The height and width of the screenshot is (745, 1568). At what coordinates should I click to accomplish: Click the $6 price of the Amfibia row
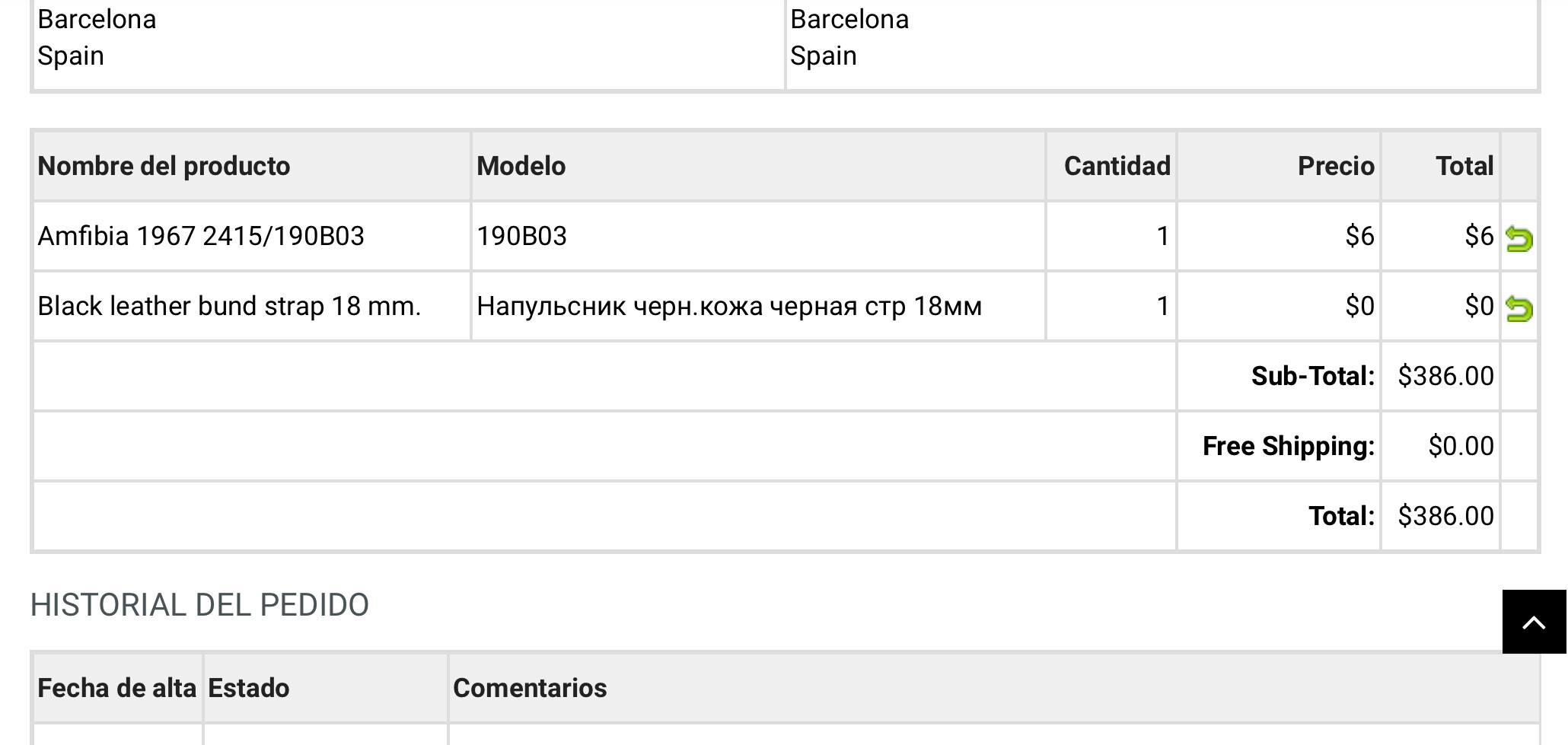tap(1359, 237)
